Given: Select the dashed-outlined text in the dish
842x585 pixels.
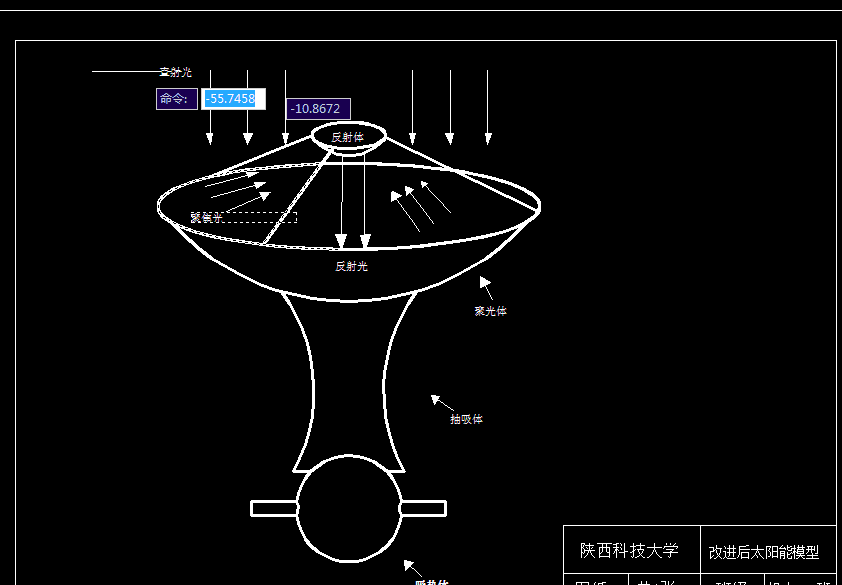Looking at the screenshot, I should click(x=243, y=217).
